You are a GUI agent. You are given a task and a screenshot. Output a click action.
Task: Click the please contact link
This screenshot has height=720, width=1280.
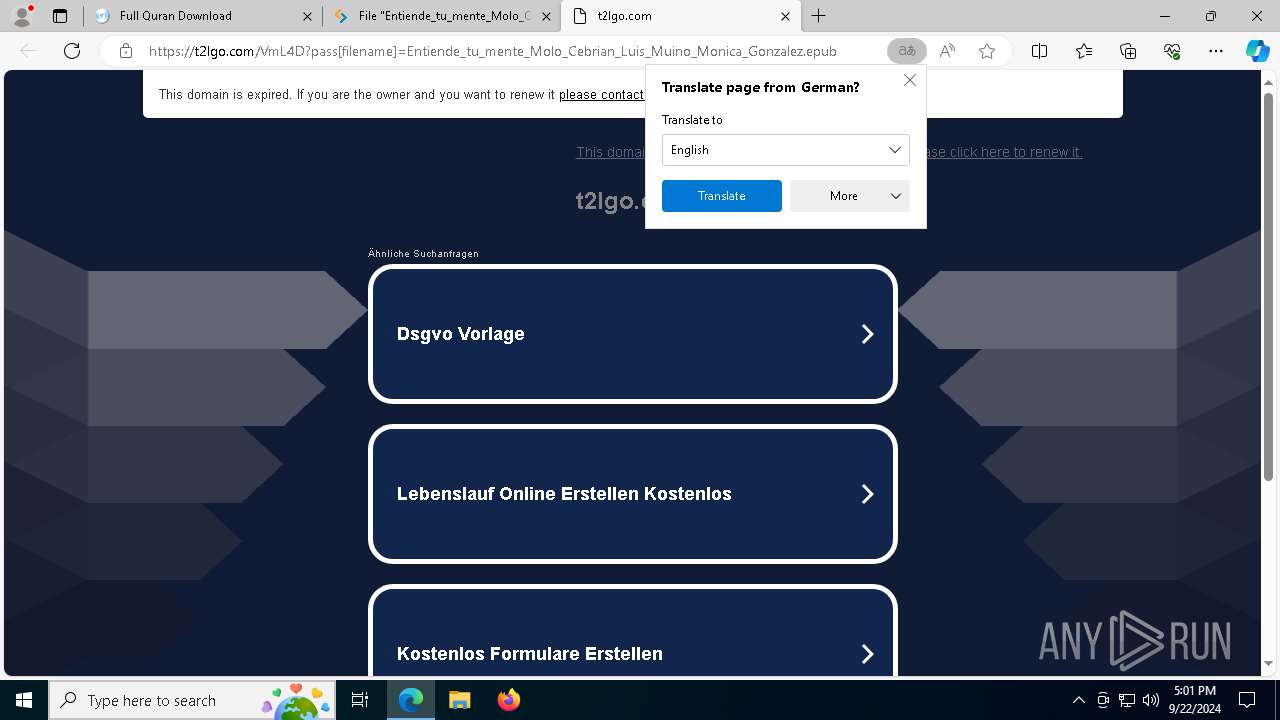pos(601,94)
